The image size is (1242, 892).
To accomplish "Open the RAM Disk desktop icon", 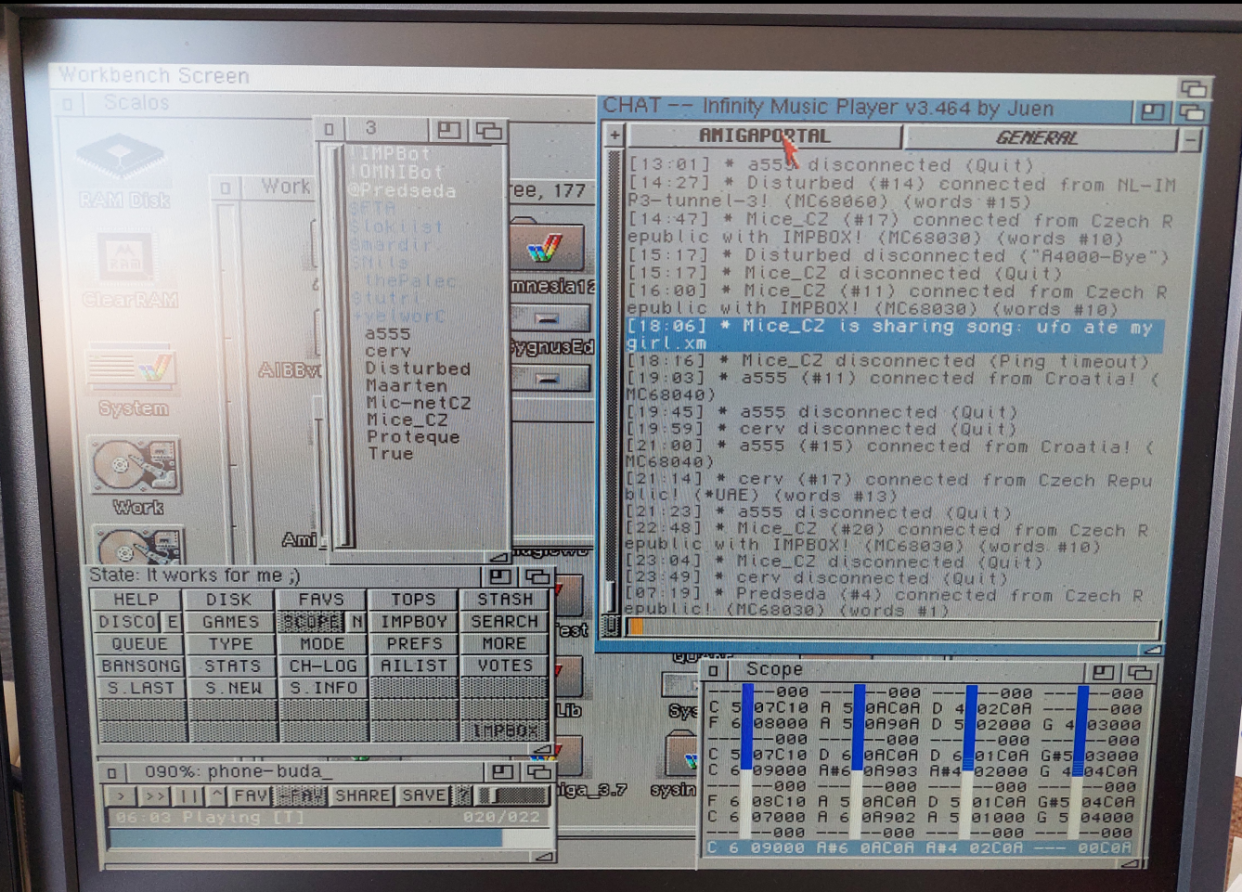I will (x=121, y=170).
